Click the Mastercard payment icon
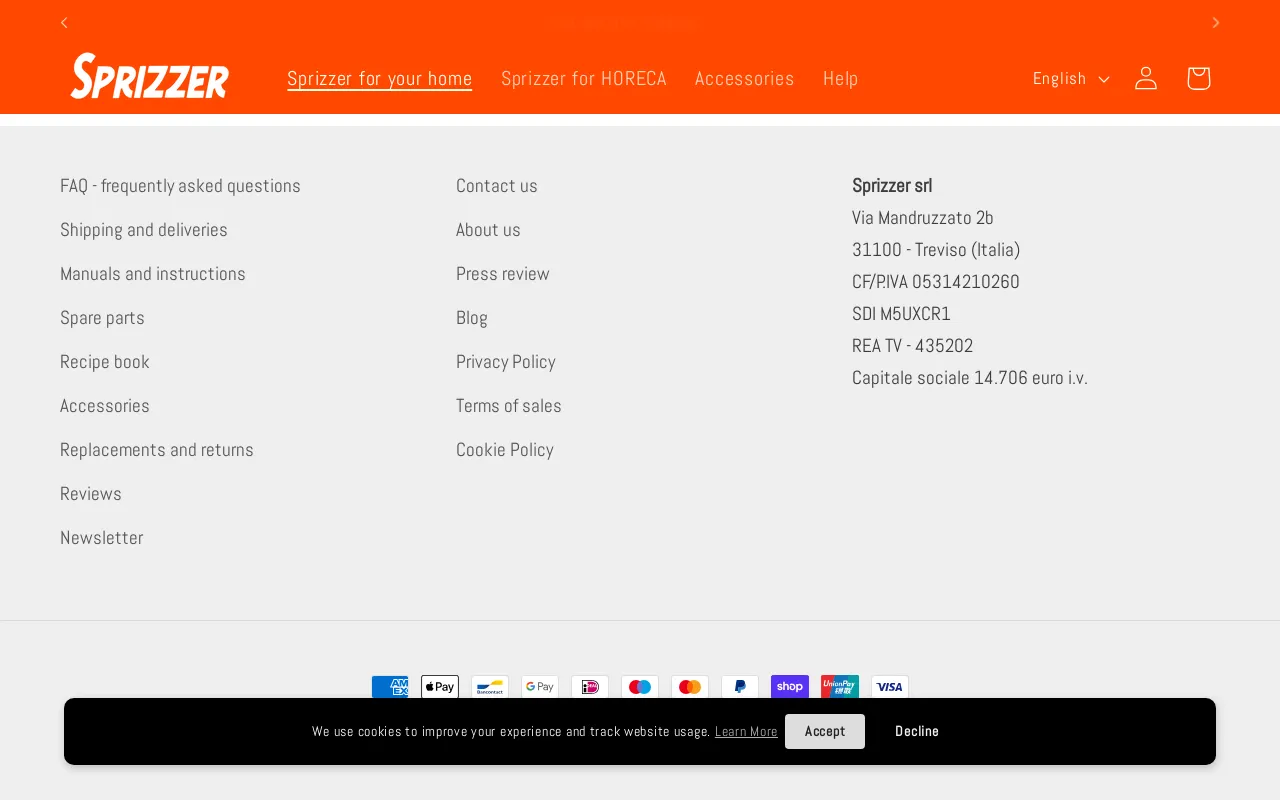1280x800 pixels. [x=690, y=687]
